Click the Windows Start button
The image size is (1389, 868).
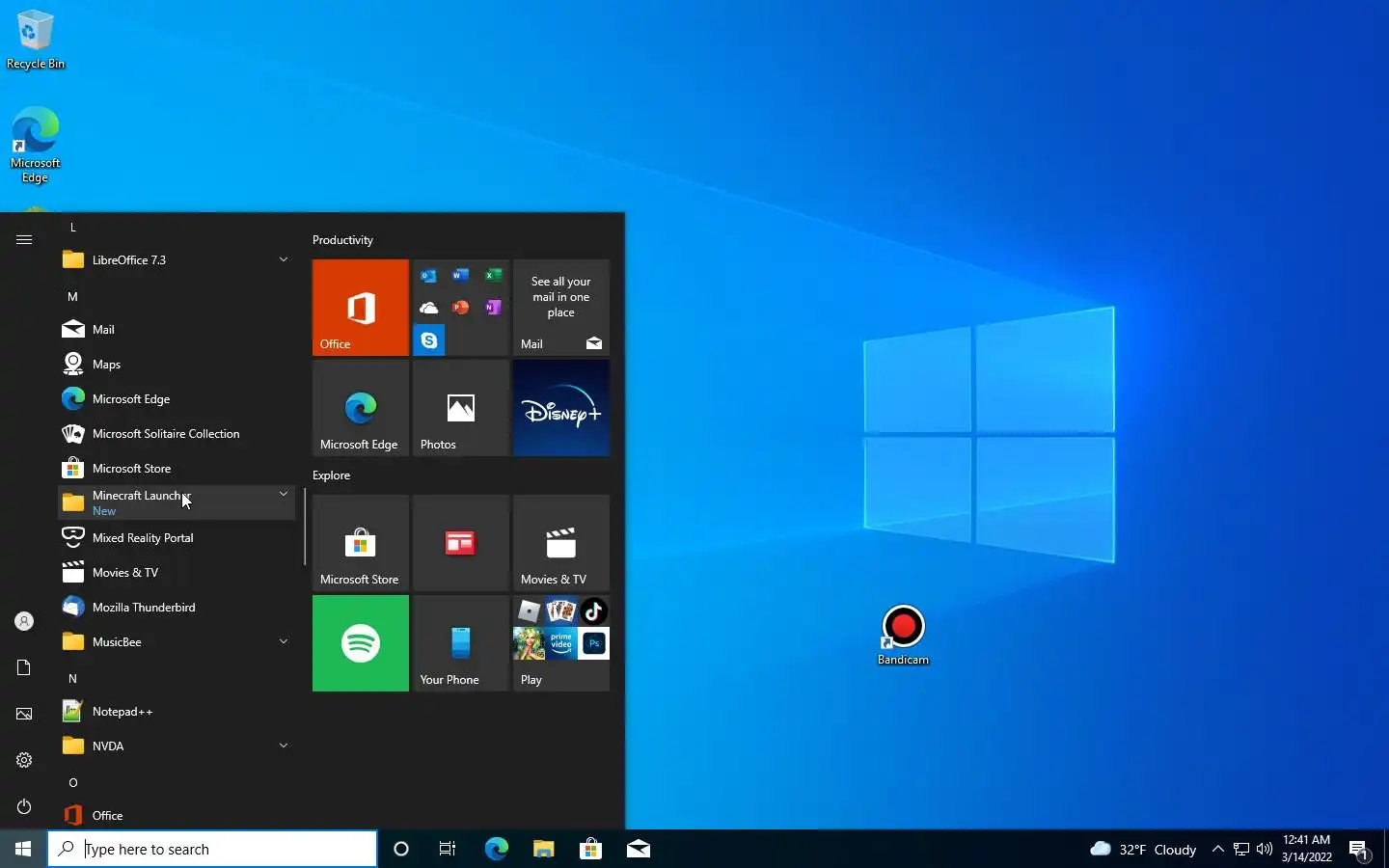pos(23,849)
